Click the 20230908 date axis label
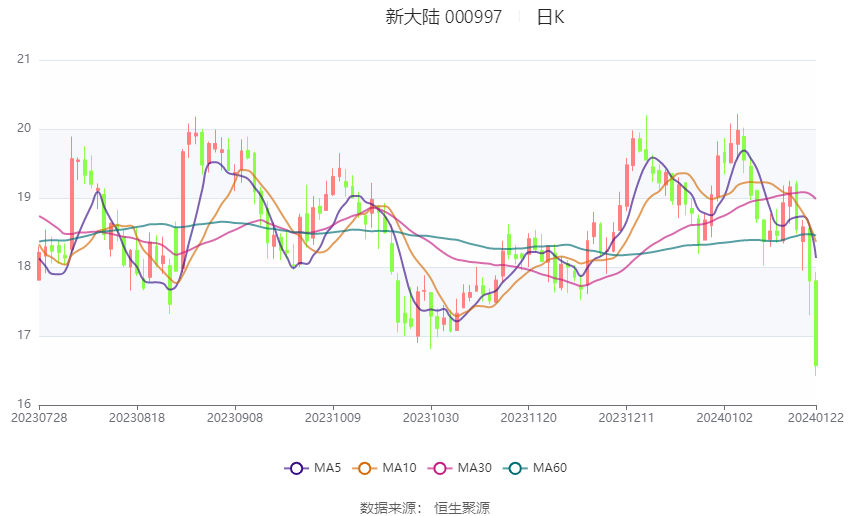This screenshot has height=516, width=850. click(235, 418)
